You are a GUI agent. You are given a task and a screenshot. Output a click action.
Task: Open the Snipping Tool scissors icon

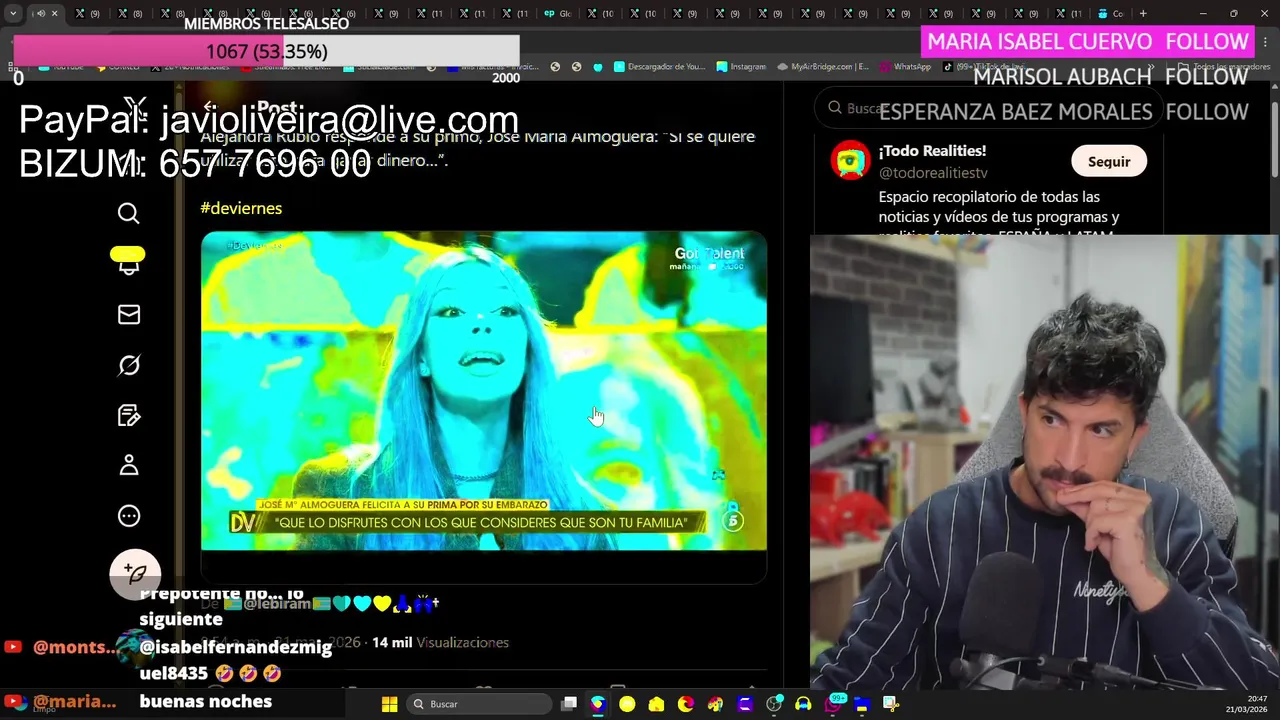890,704
